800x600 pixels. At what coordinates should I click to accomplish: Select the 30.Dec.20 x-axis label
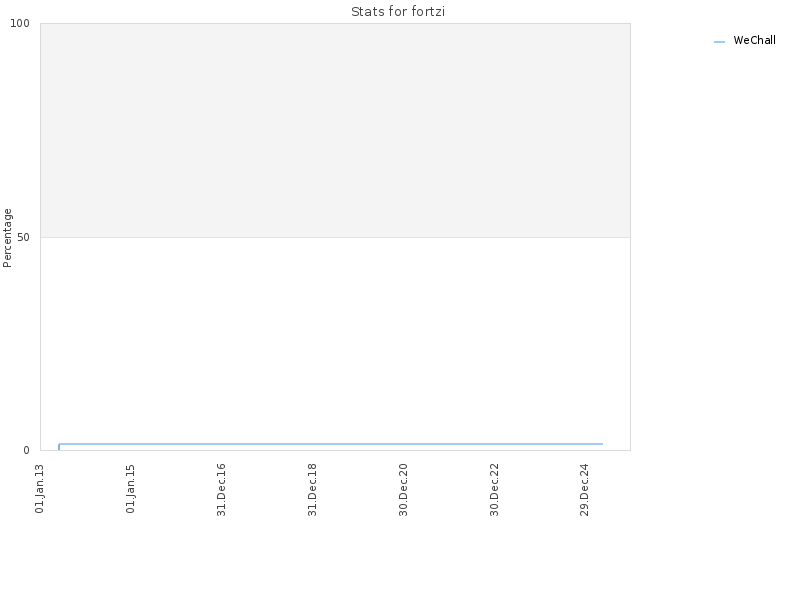403,489
